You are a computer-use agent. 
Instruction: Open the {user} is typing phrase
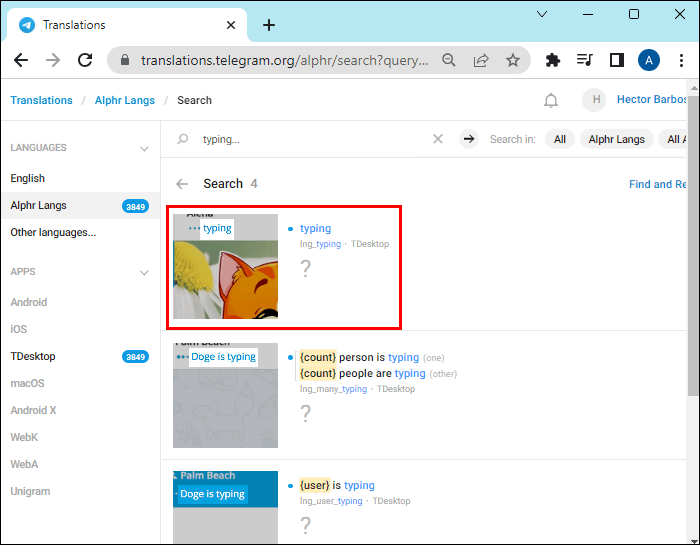pos(337,485)
